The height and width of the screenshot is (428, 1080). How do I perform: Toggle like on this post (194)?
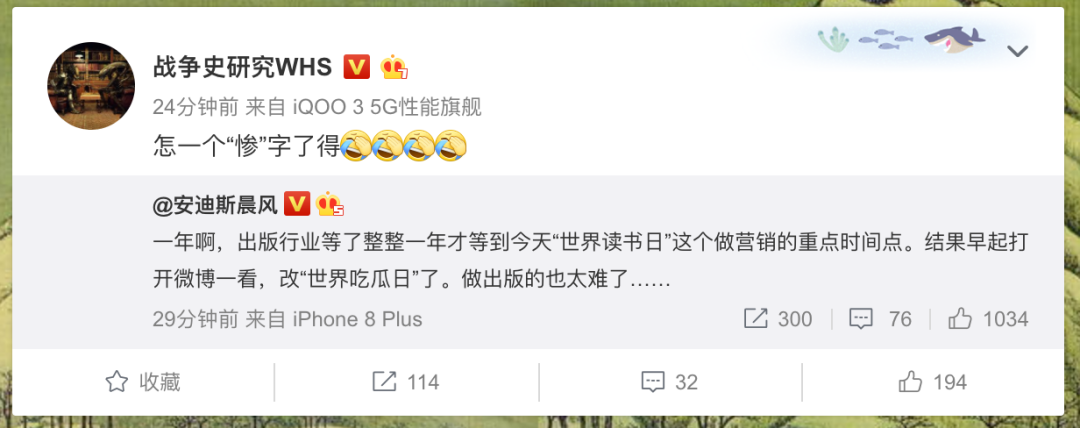tap(933, 382)
